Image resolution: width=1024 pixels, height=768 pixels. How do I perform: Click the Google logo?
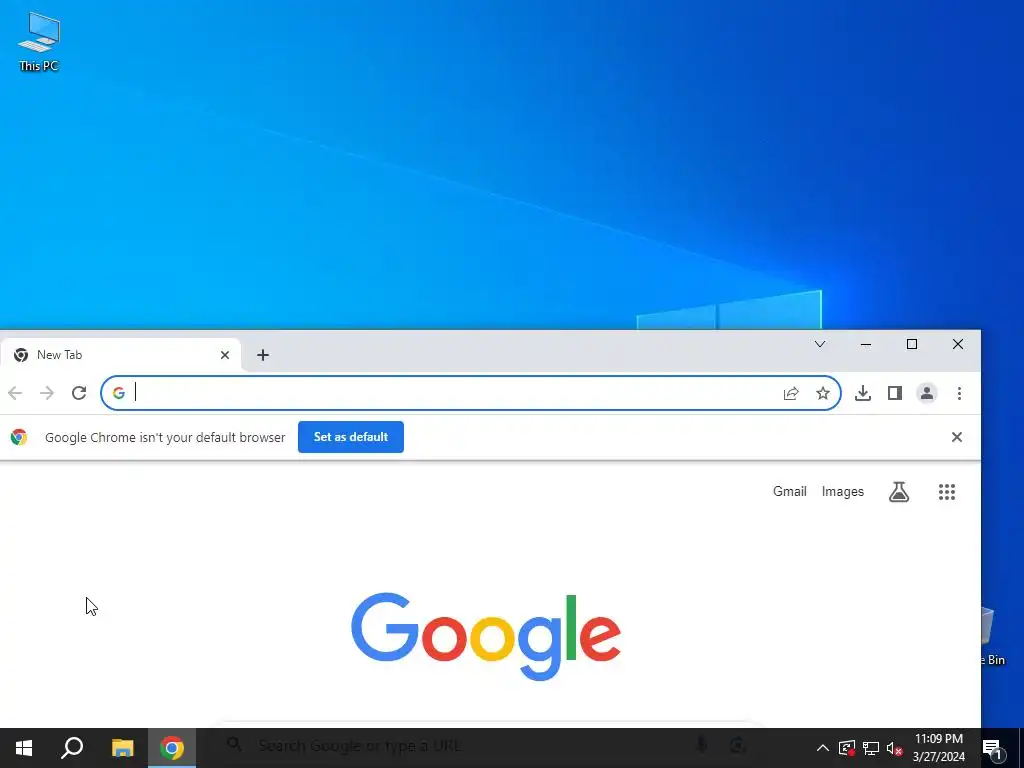point(486,636)
